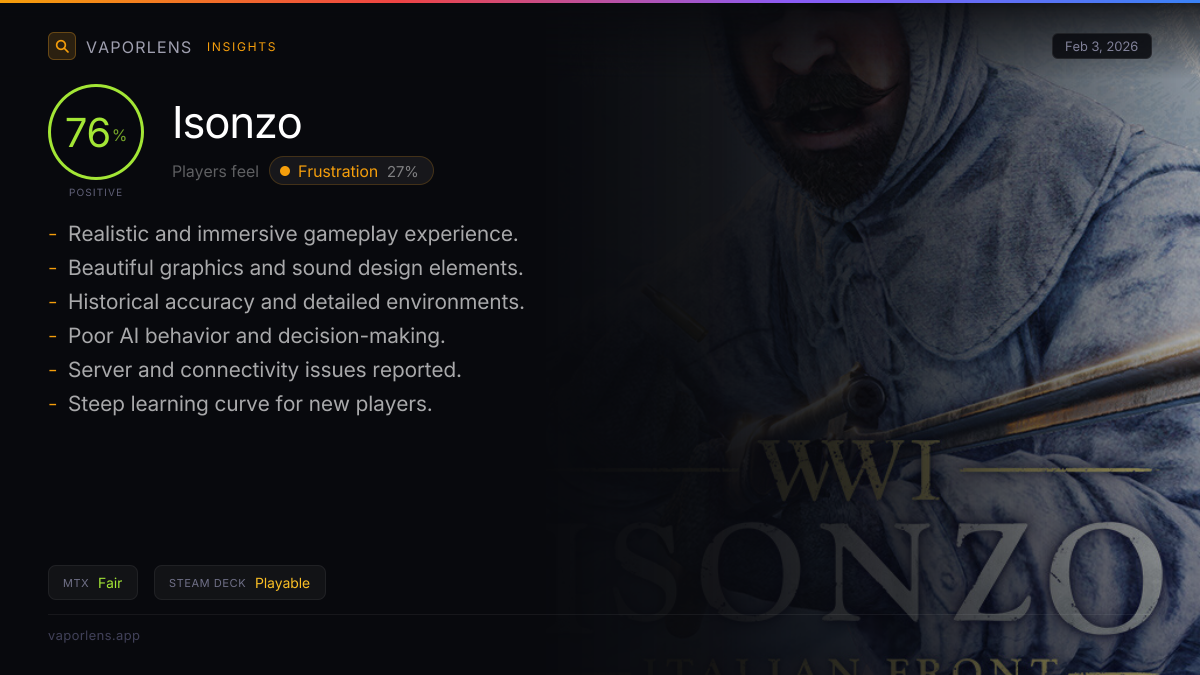Click the Isonzo game title
This screenshot has height=675, width=1200.
tap(237, 123)
